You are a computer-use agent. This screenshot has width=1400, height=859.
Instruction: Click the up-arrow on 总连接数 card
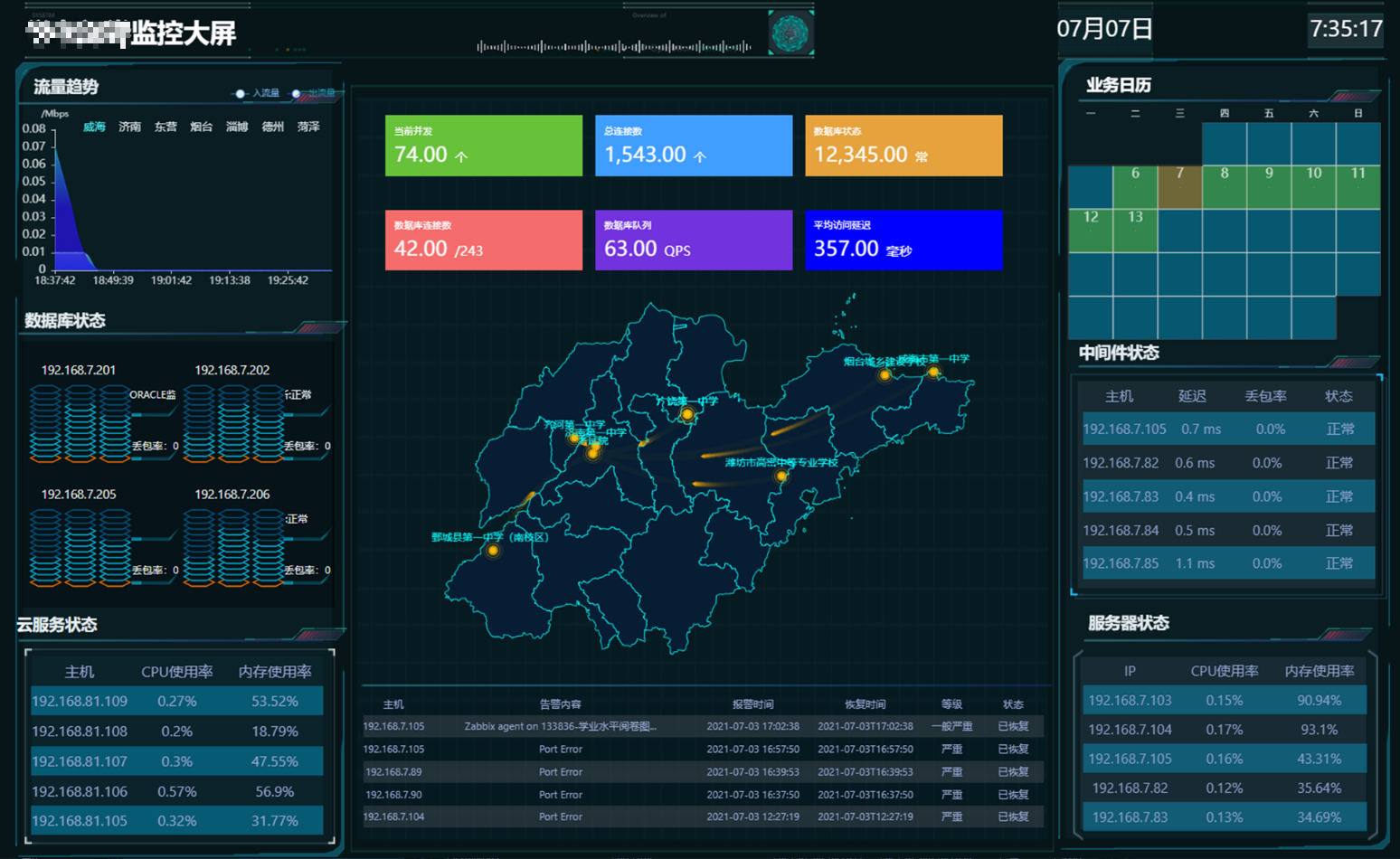point(700,156)
